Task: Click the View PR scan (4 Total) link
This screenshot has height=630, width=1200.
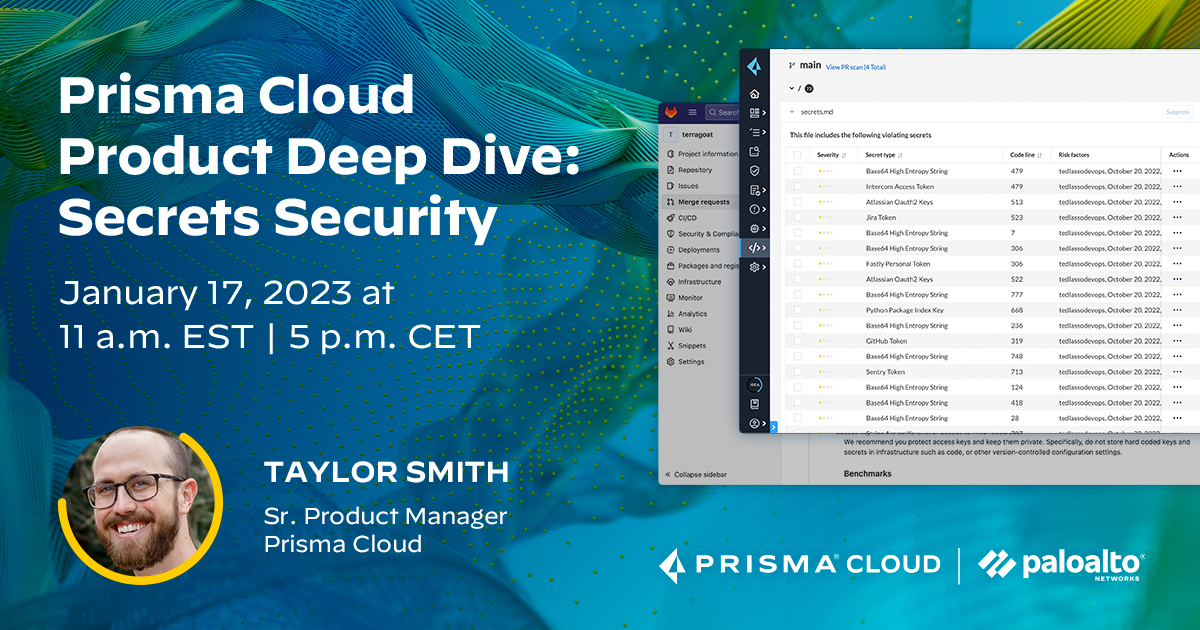Action: tap(857, 67)
